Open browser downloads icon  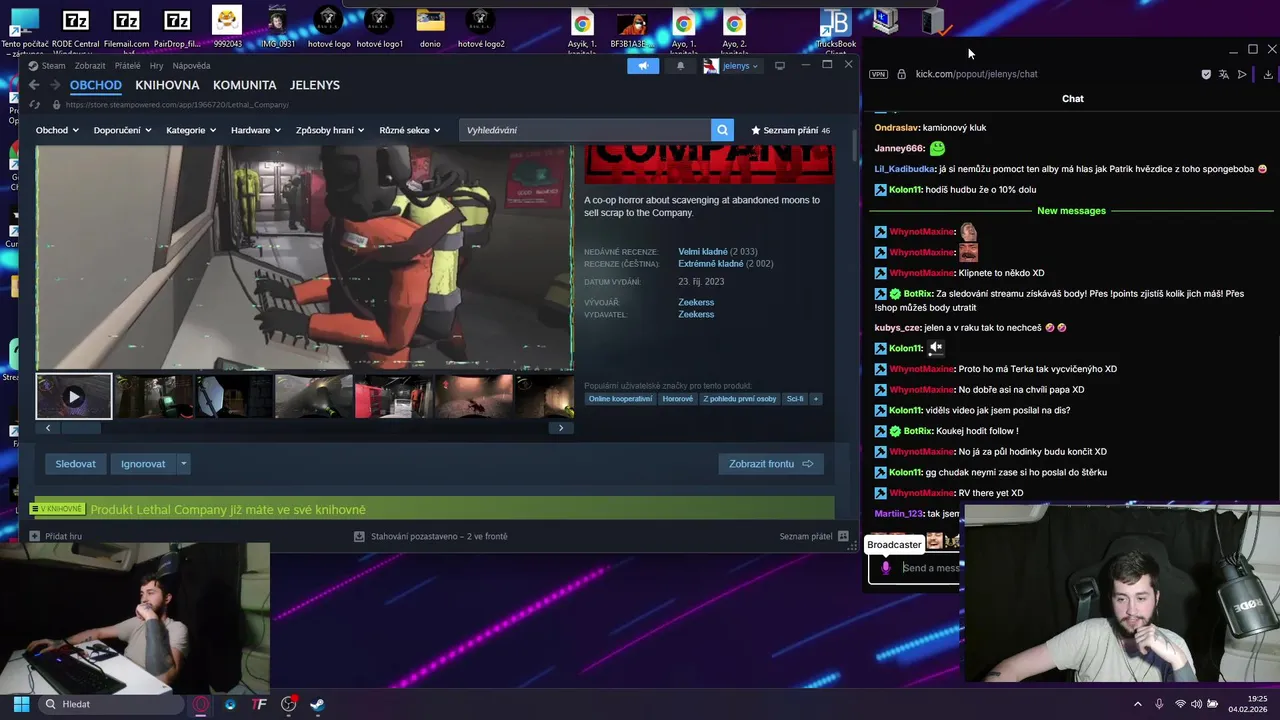(x=1268, y=74)
